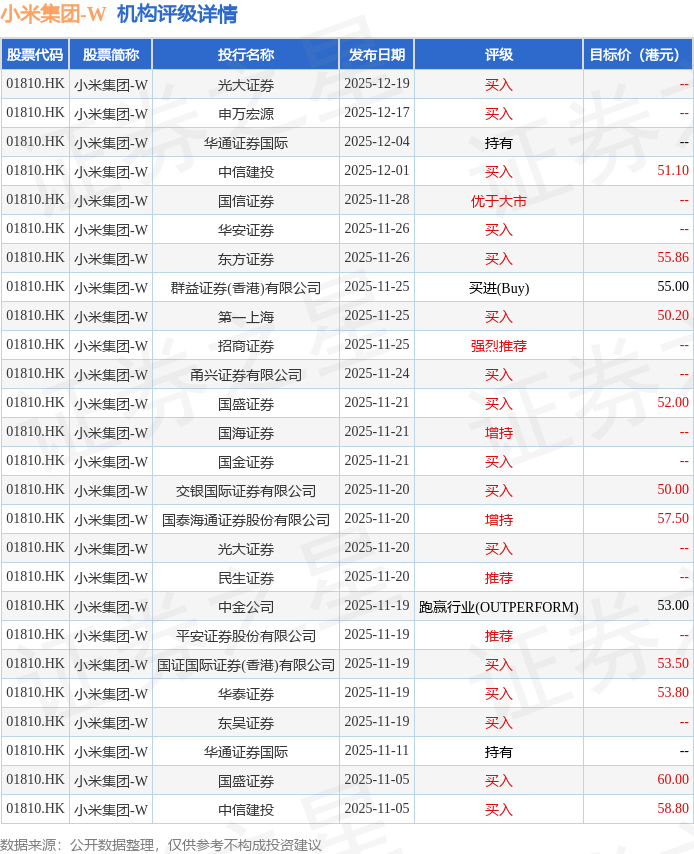Select 交银国际证券有限公司 cell
The image size is (694, 854).
coord(246,491)
